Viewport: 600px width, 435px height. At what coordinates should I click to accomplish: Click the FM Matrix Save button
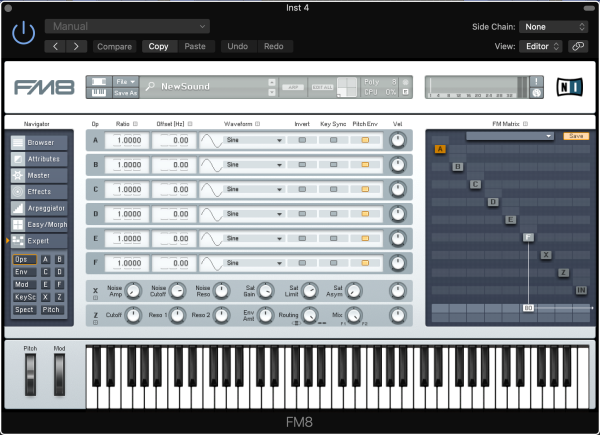[x=576, y=136]
